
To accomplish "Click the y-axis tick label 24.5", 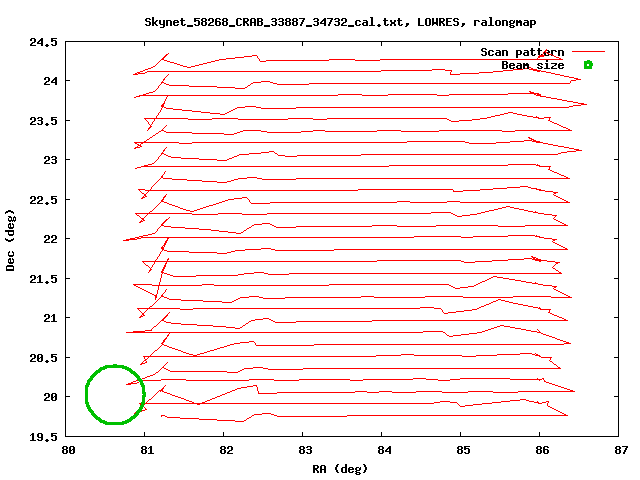I will tap(43, 42).
